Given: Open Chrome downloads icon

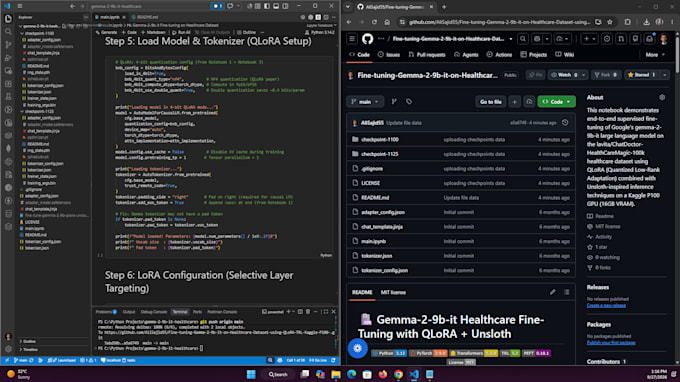Looking at the screenshot, I should pos(646,22).
